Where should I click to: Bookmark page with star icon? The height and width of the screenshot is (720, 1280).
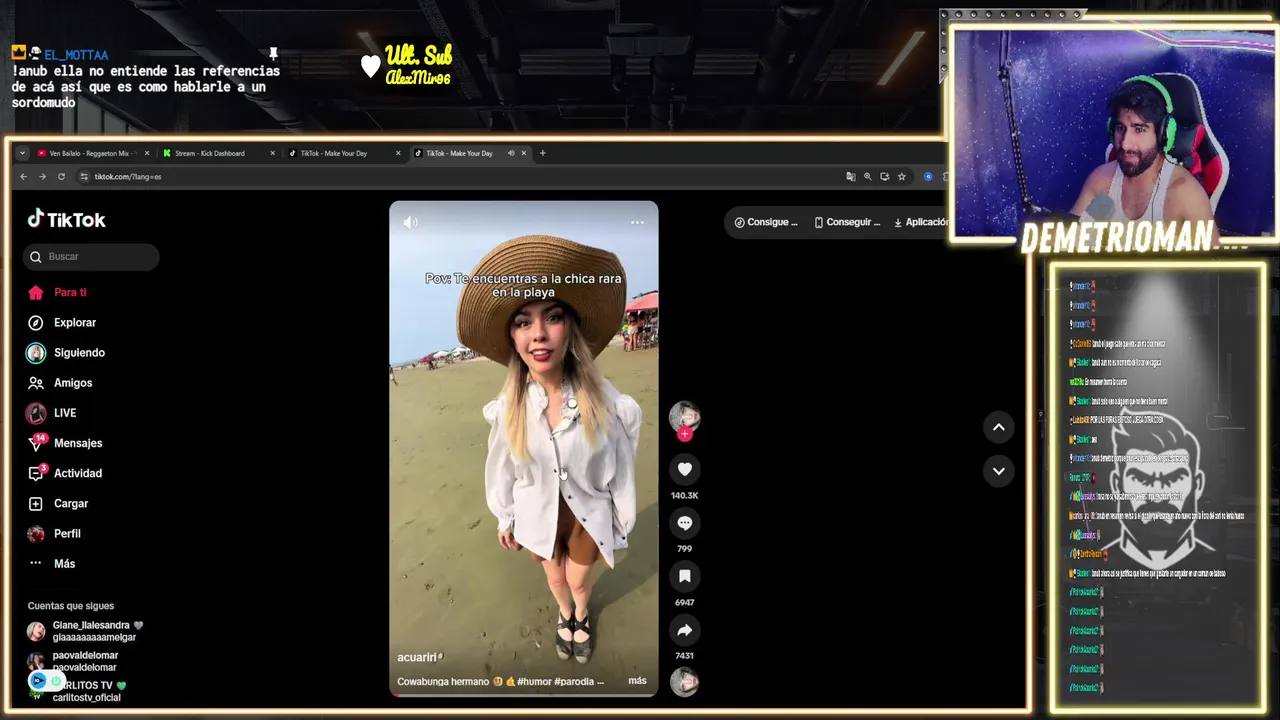[x=902, y=176]
